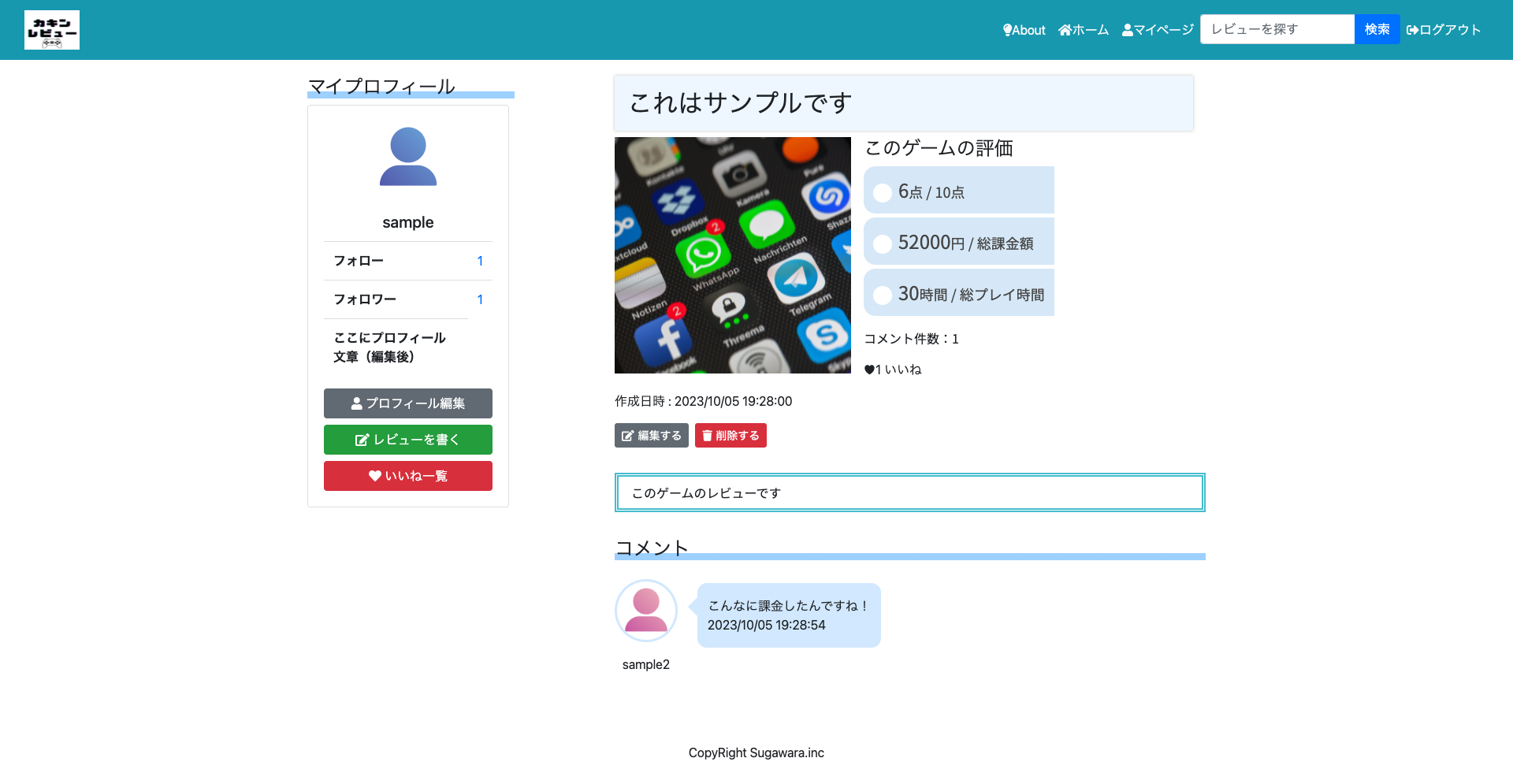The width and height of the screenshot is (1513, 784).
Task: Click the レビューを探す search field
Action: click(x=1277, y=29)
